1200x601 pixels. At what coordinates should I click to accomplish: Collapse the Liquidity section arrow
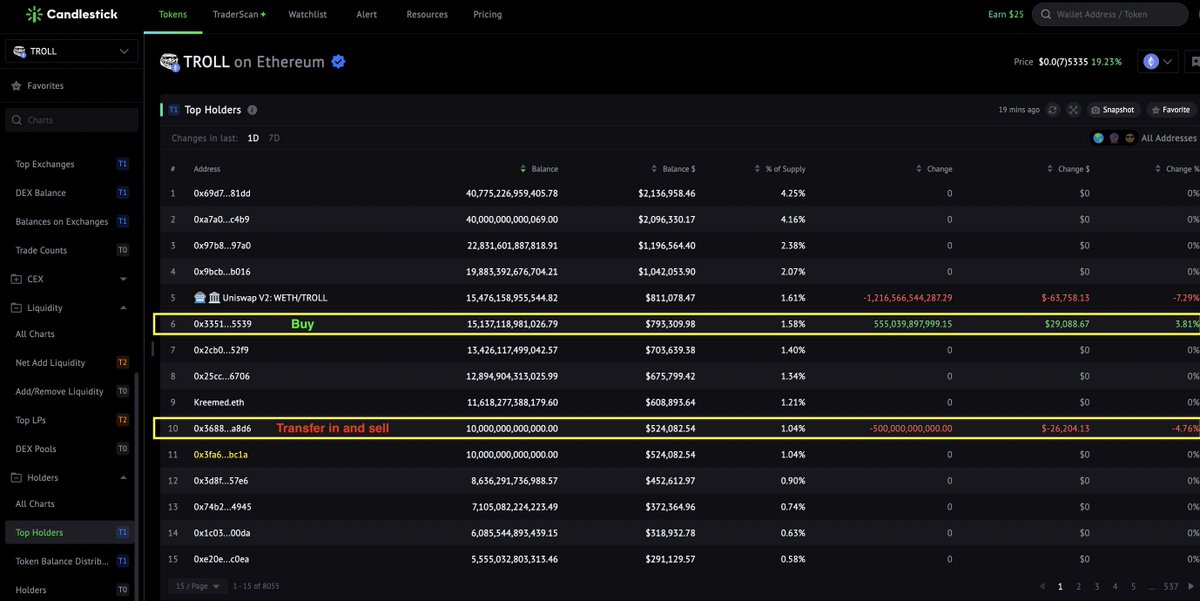tap(123, 308)
